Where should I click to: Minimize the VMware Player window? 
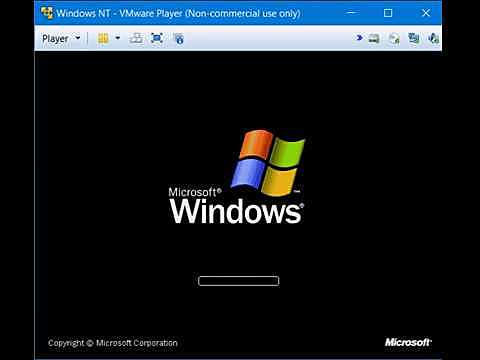click(352, 13)
